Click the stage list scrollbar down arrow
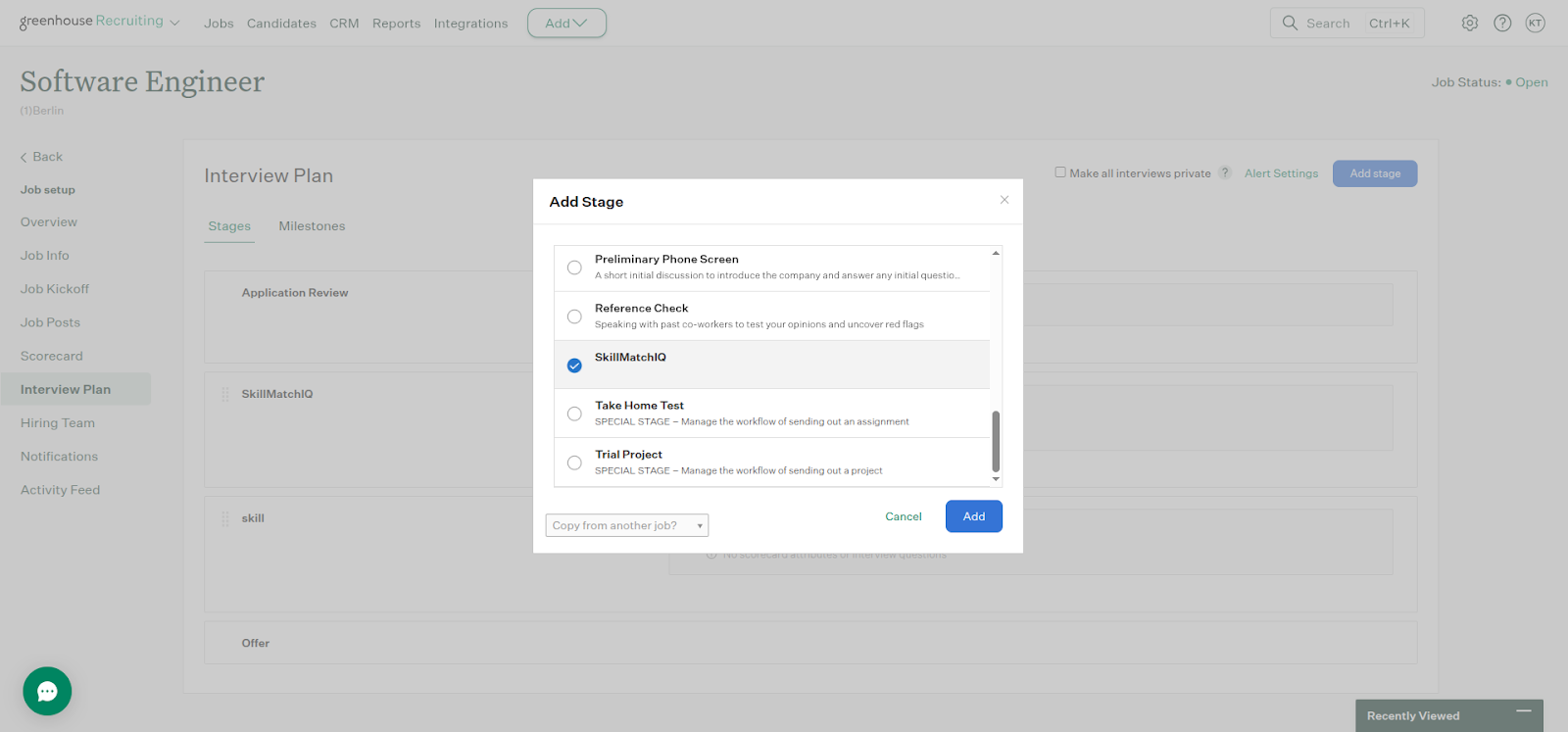The height and width of the screenshot is (732, 1568). click(x=996, y=479)
